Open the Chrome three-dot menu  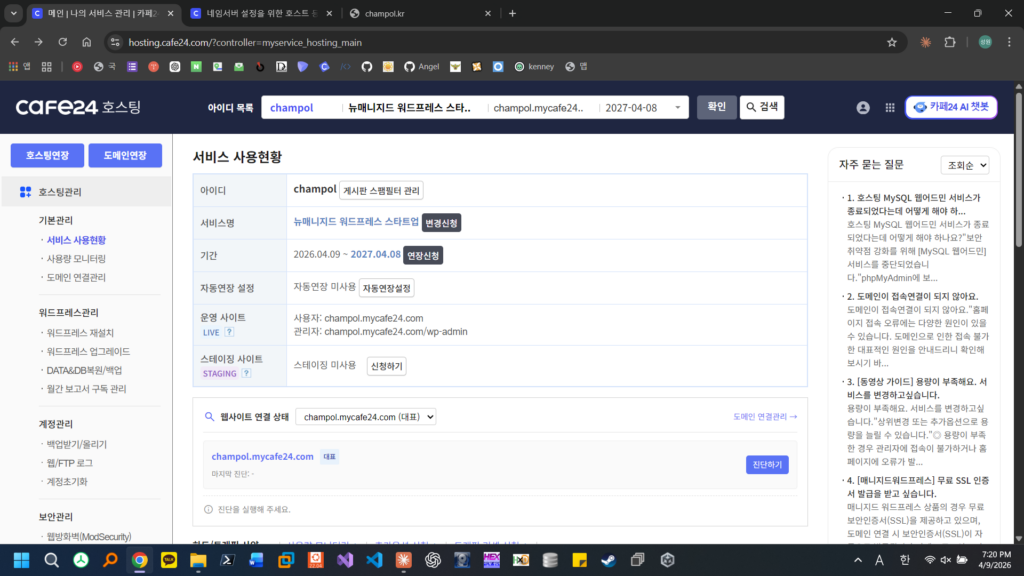[1009, 42]
